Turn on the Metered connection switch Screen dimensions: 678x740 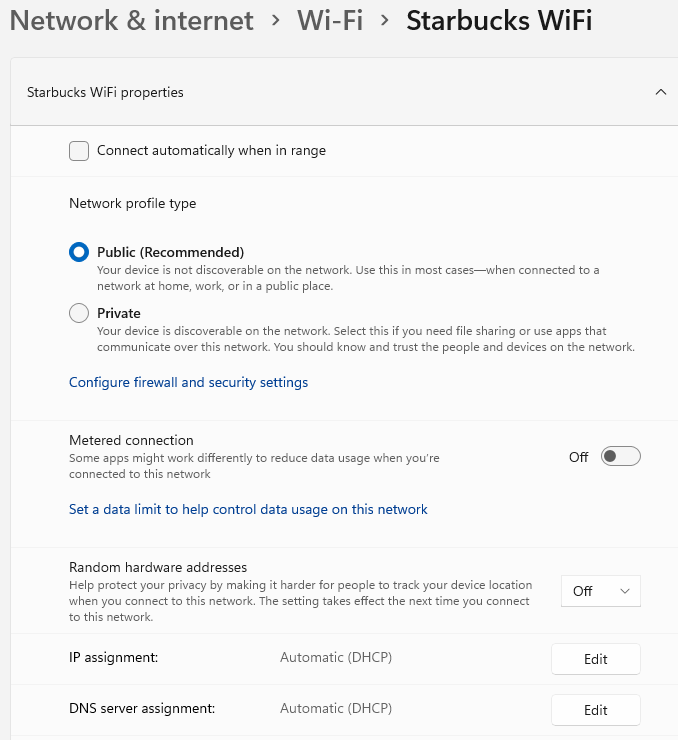pyautogui.click(x=620, y=457)
